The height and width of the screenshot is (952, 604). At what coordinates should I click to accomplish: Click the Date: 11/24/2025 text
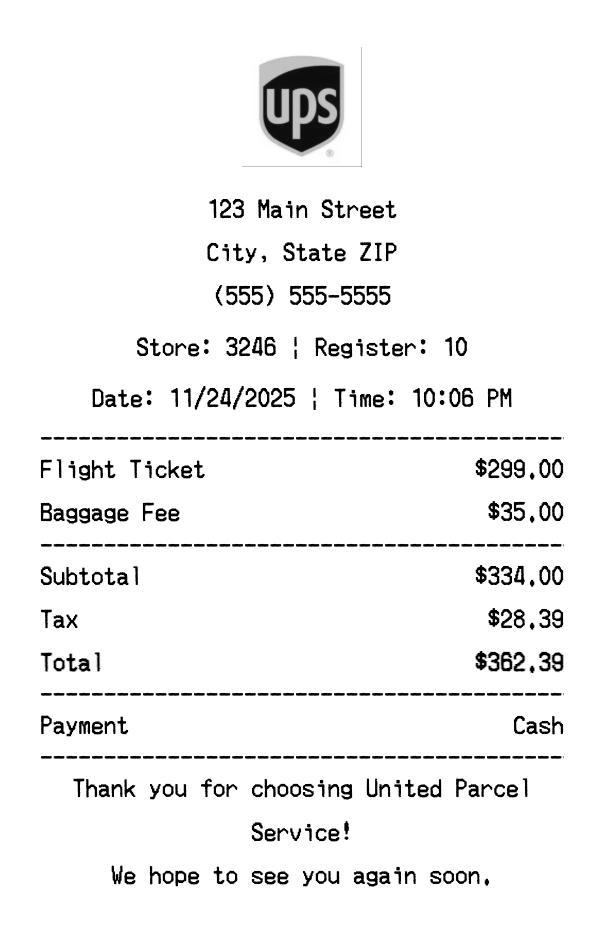[x=194, y=399]
